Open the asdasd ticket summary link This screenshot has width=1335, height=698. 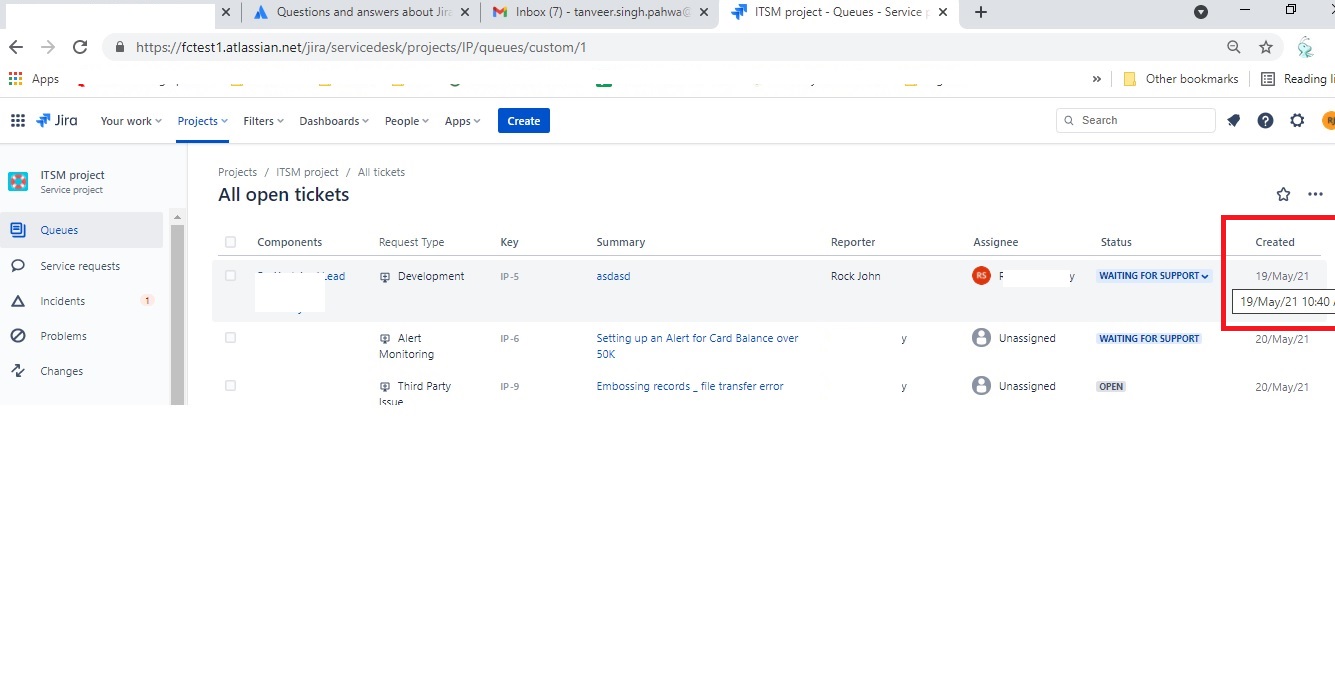613,276
